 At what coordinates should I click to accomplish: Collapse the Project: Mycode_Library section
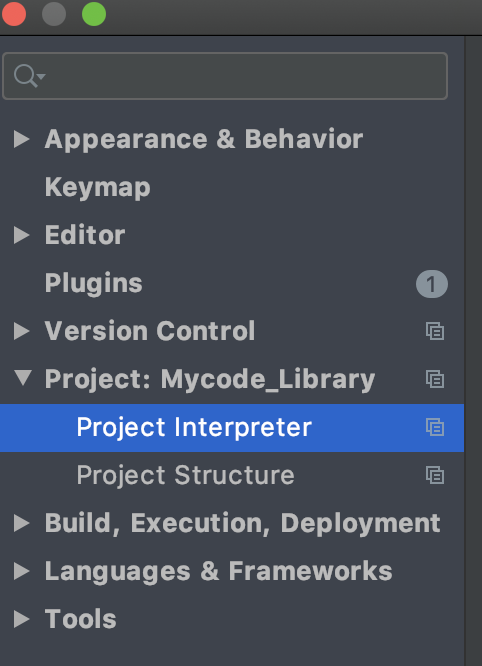[x=22, y=378]
